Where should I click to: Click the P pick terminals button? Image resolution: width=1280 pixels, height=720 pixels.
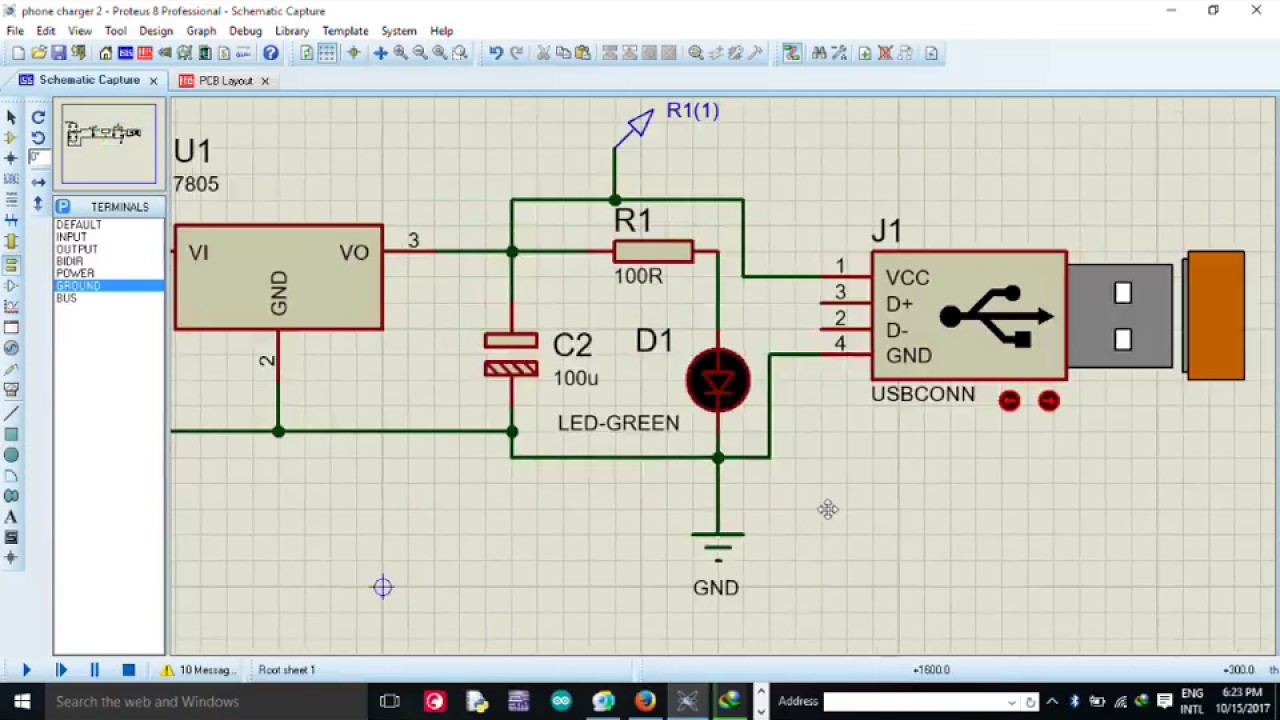63,206
